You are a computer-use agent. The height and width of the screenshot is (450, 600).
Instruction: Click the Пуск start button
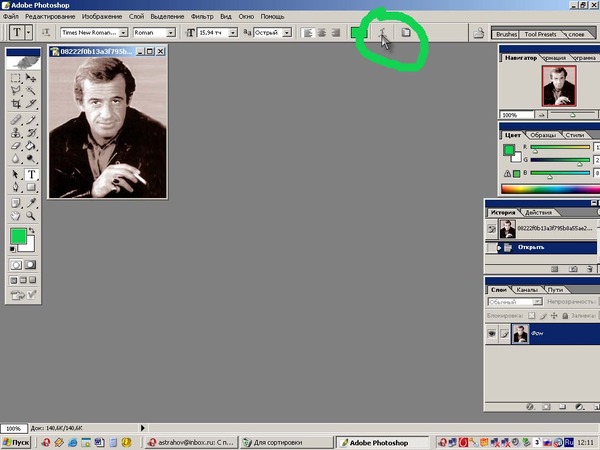(16, 443)
